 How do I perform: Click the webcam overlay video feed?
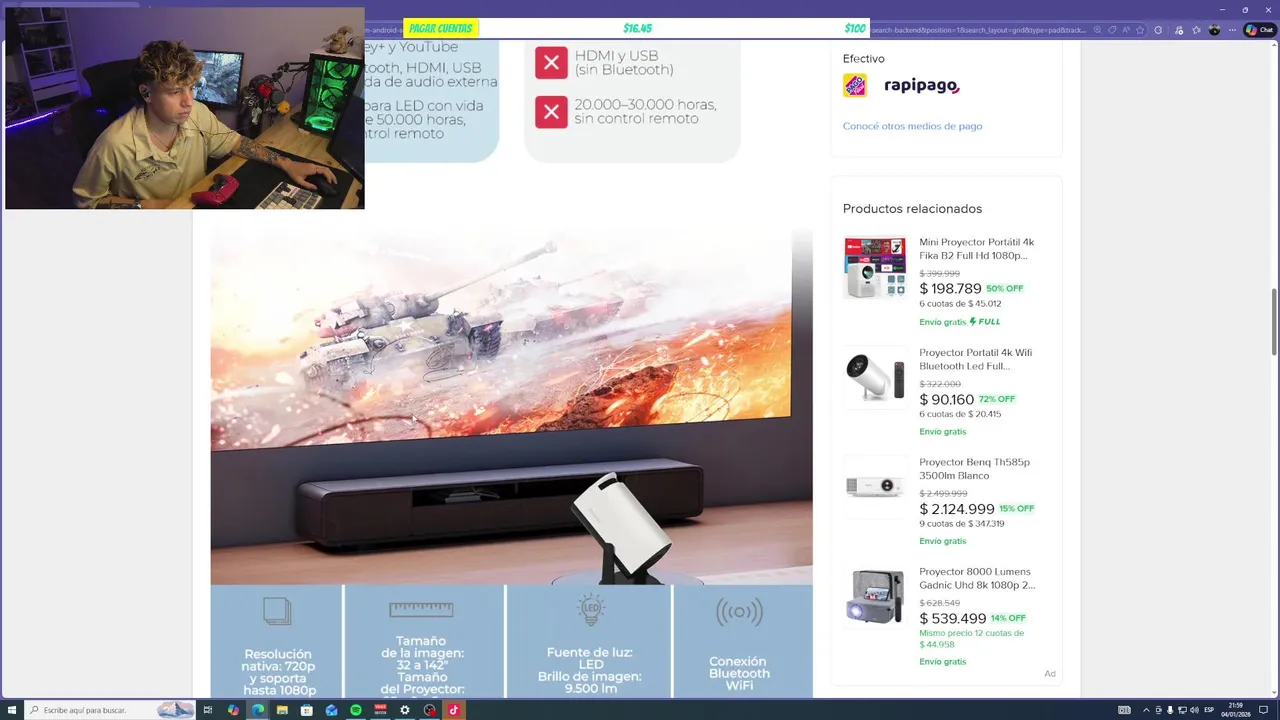185,108
